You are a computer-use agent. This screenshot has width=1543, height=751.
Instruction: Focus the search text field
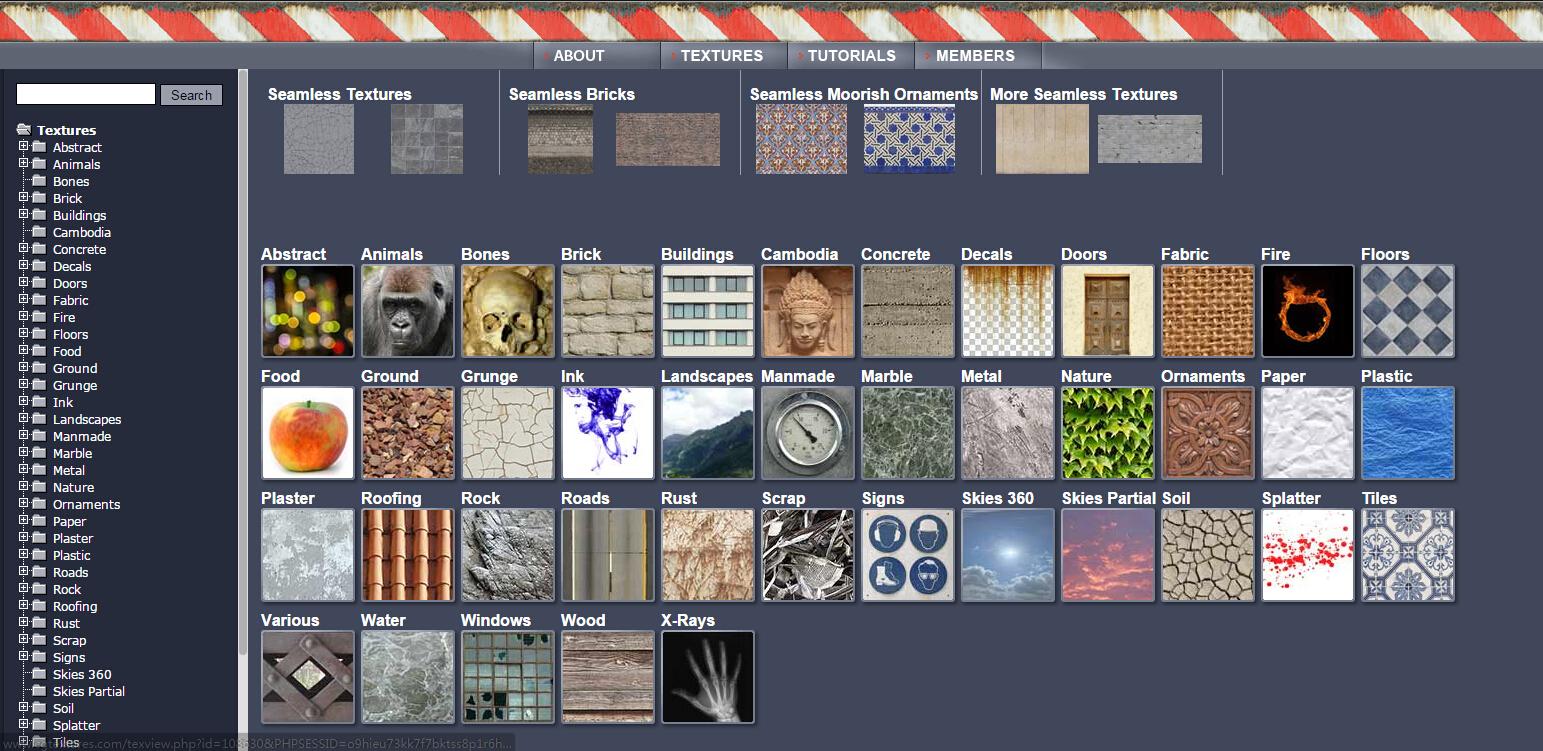tap(86, 94)
